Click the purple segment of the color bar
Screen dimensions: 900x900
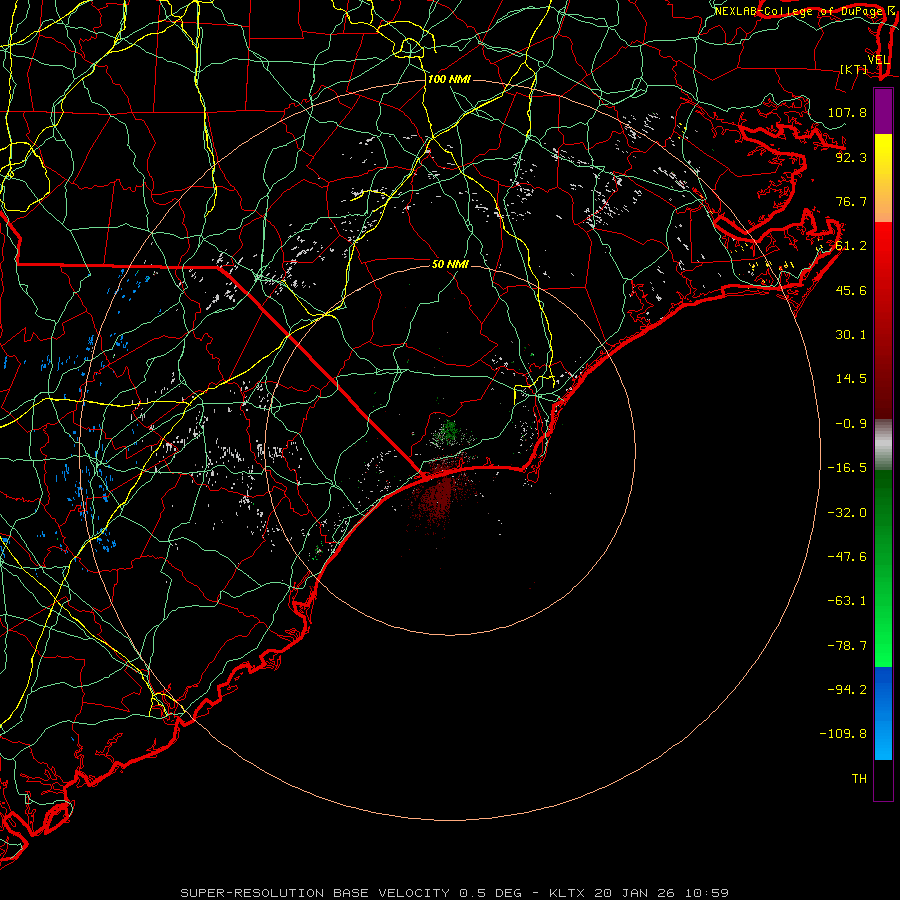coord(883,111)
